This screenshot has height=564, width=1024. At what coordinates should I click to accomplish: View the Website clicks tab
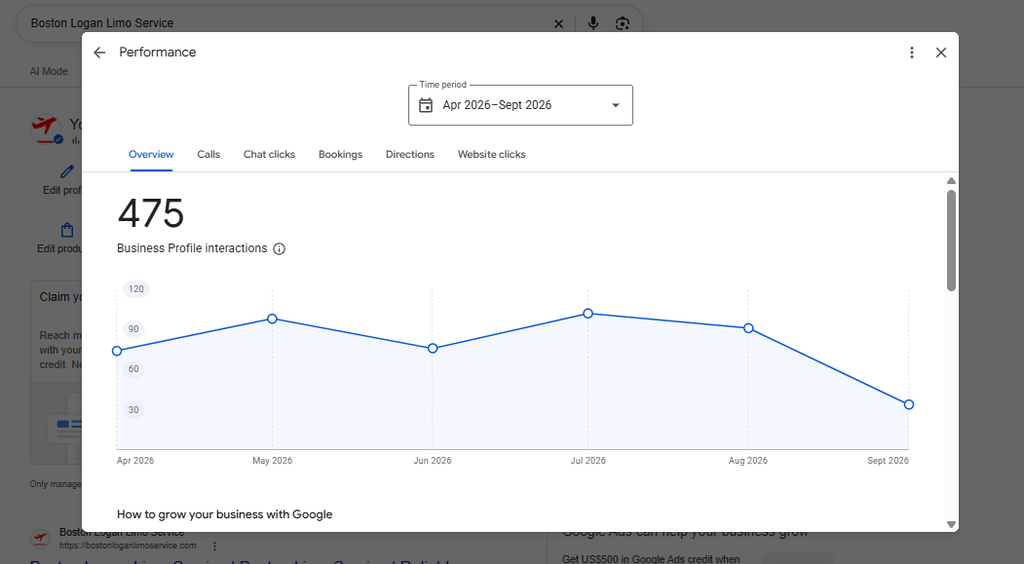(491, 154)
